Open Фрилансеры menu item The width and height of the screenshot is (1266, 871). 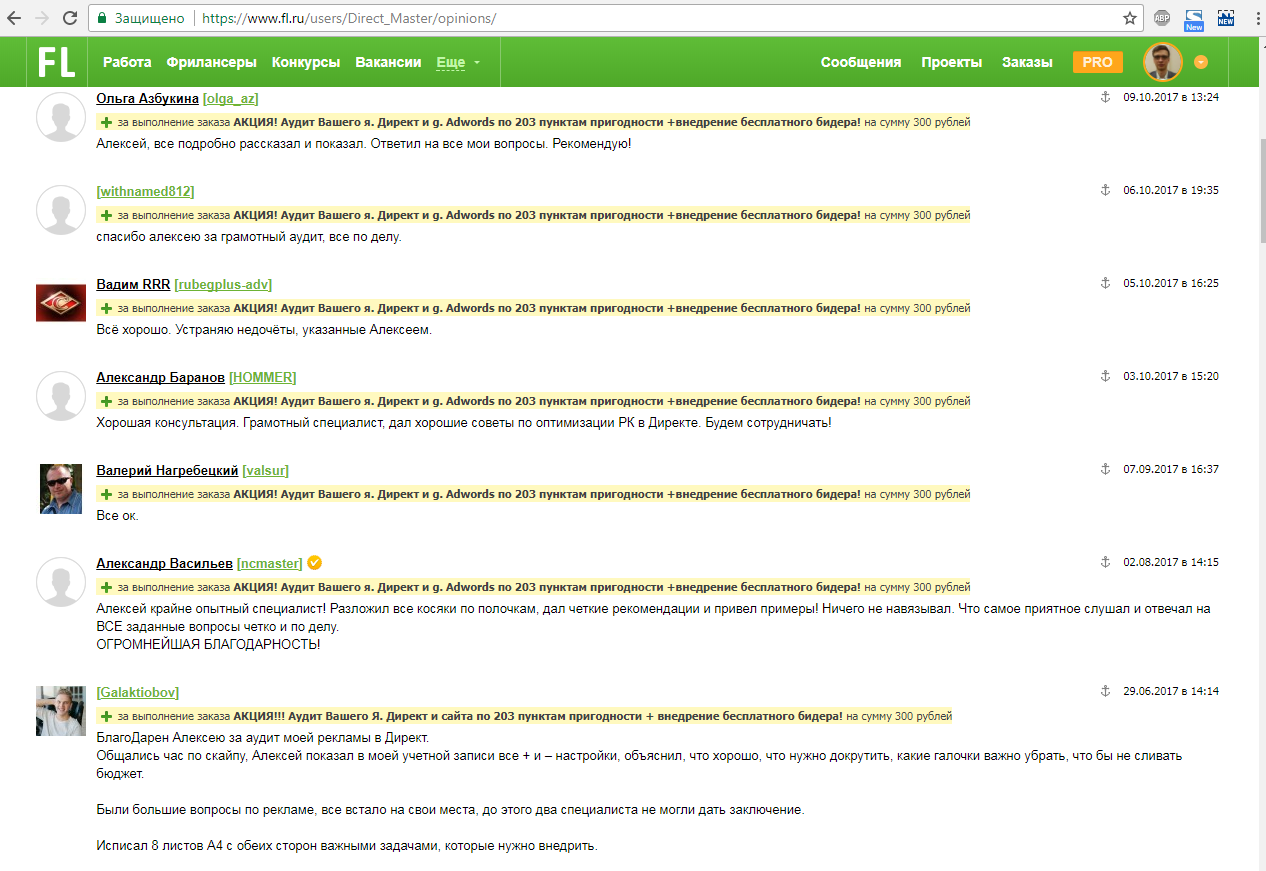tap(212, 62)
